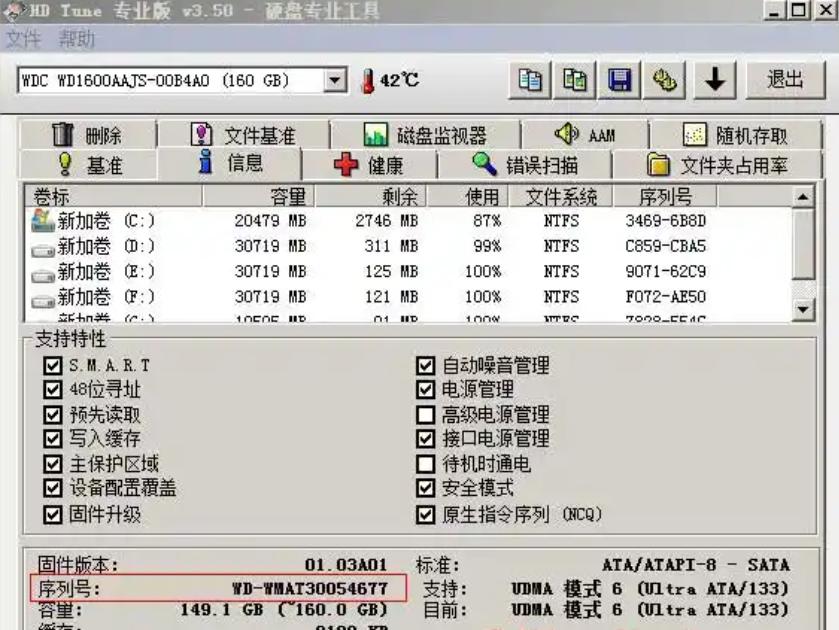Image resolution: width=839 pixels, height=630 pixels.
Task: Open the WDC WD1600AAJS drive dropdown
Action: coord(335,81)
